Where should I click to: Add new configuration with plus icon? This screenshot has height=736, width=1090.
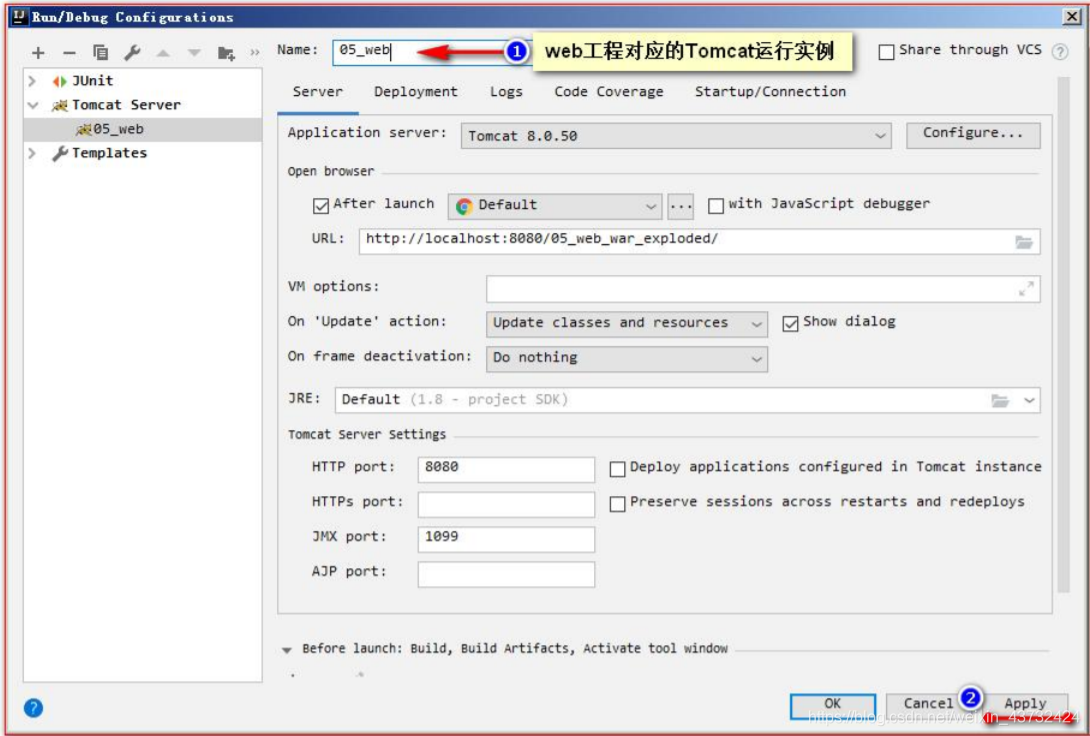pos(38,53)
